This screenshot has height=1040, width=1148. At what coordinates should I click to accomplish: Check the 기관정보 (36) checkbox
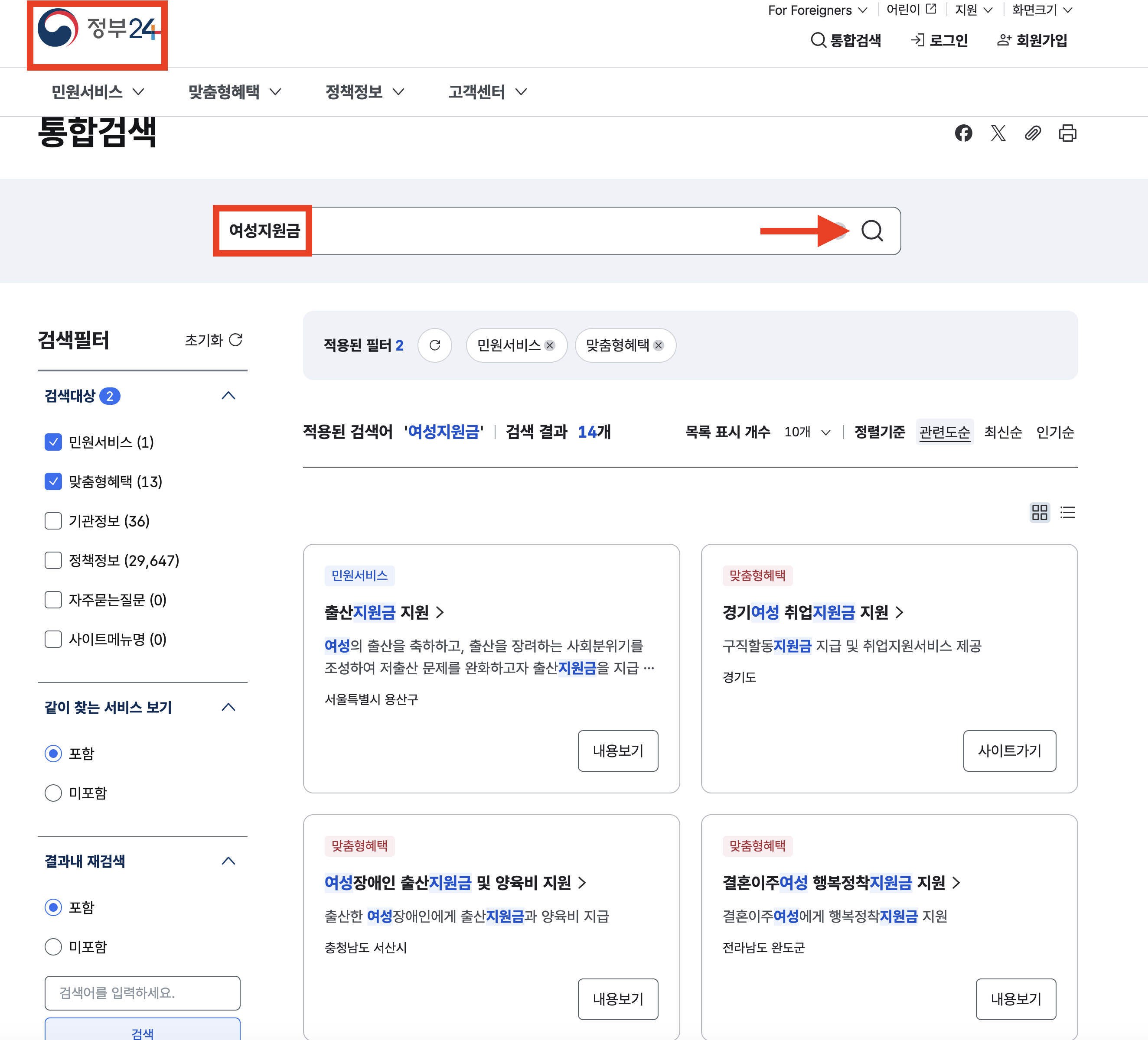53,521
